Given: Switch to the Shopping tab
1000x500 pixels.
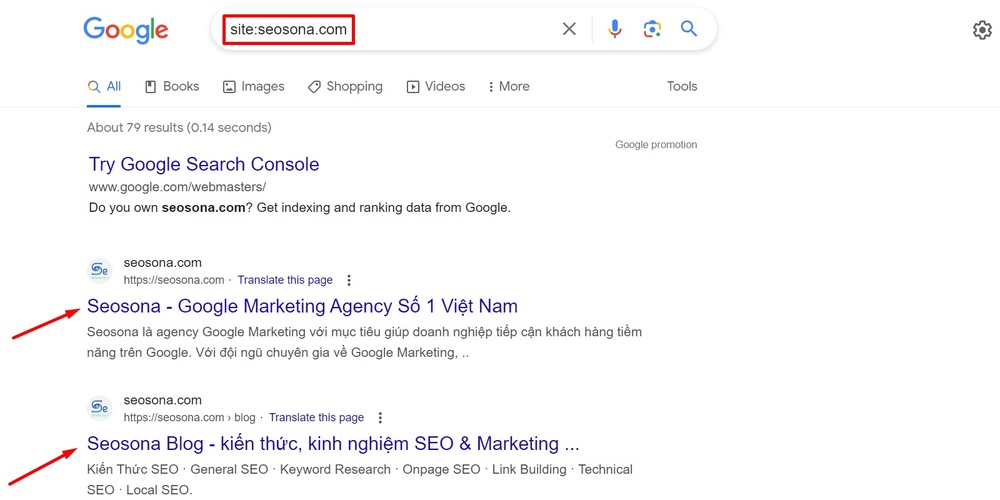Looking at the screenshot, I should pyautogui.click(x=345, y=87).
